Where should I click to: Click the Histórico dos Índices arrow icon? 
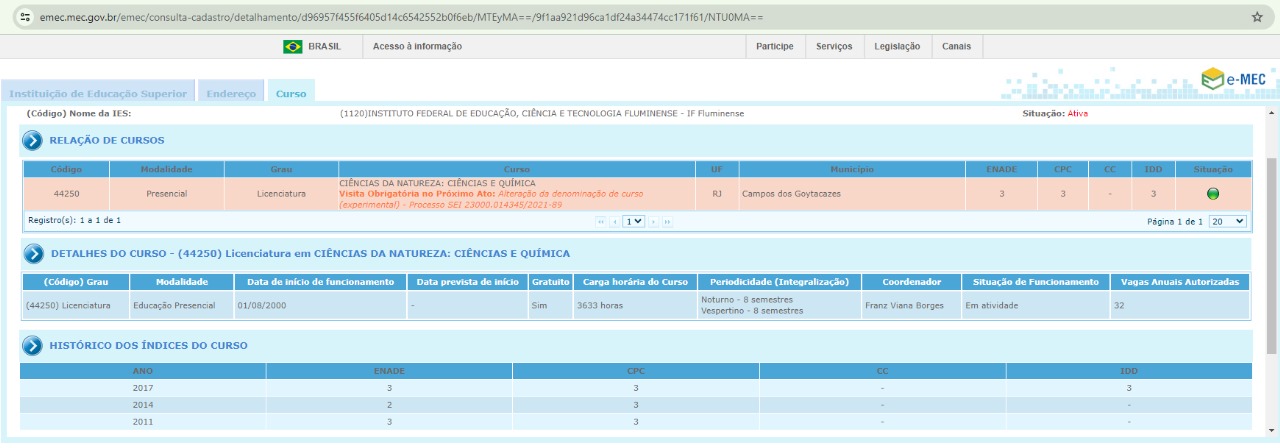(33, 345)
